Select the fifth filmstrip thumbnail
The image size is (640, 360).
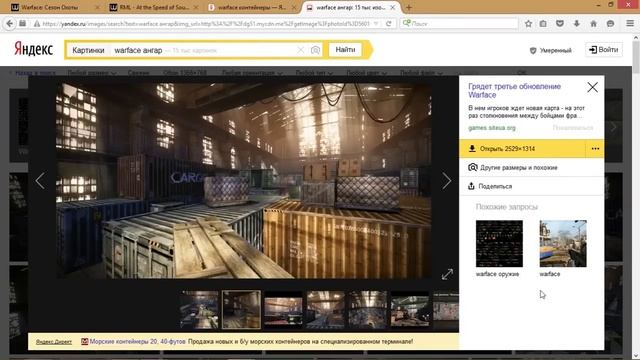(x=368, y=309)
